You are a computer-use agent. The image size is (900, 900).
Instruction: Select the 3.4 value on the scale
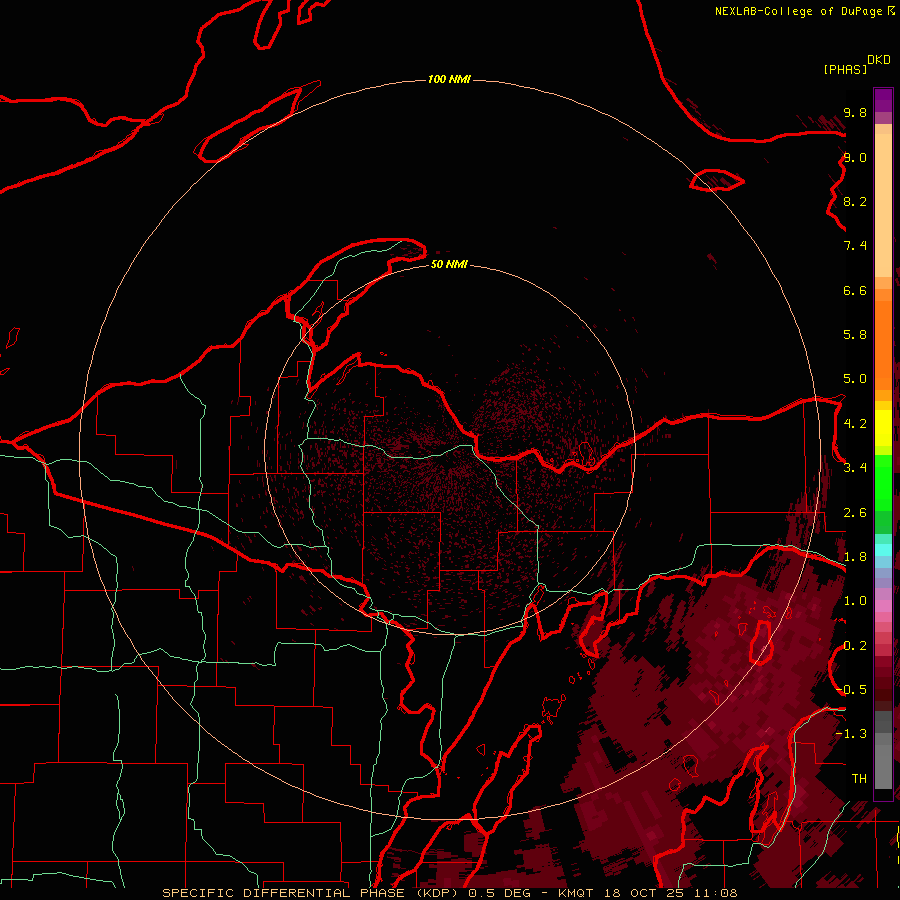pos(855,468)
